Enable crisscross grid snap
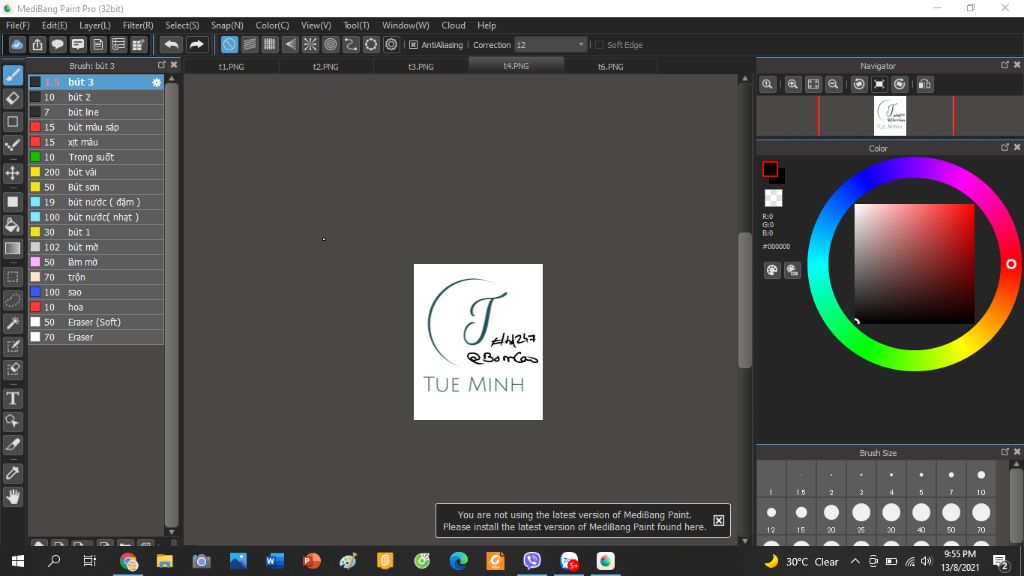This screenshot has width=1024, height=576. point(270,44)
